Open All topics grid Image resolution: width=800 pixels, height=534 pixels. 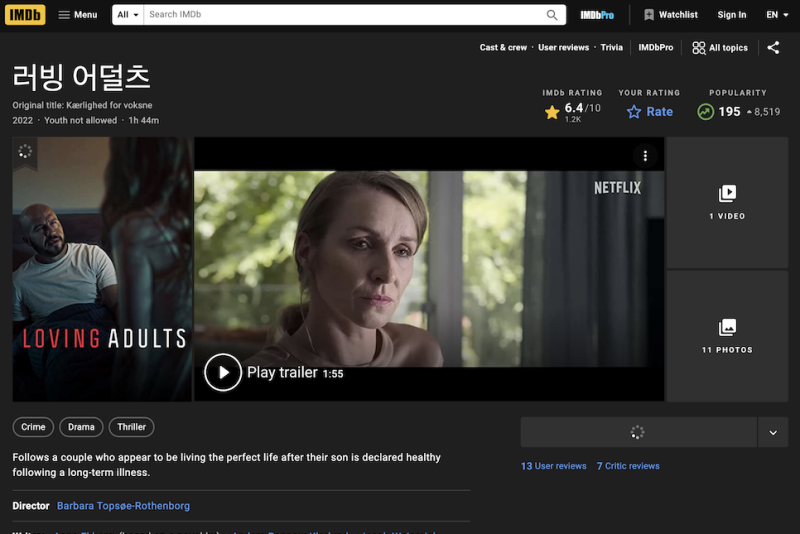click(720, 48)
